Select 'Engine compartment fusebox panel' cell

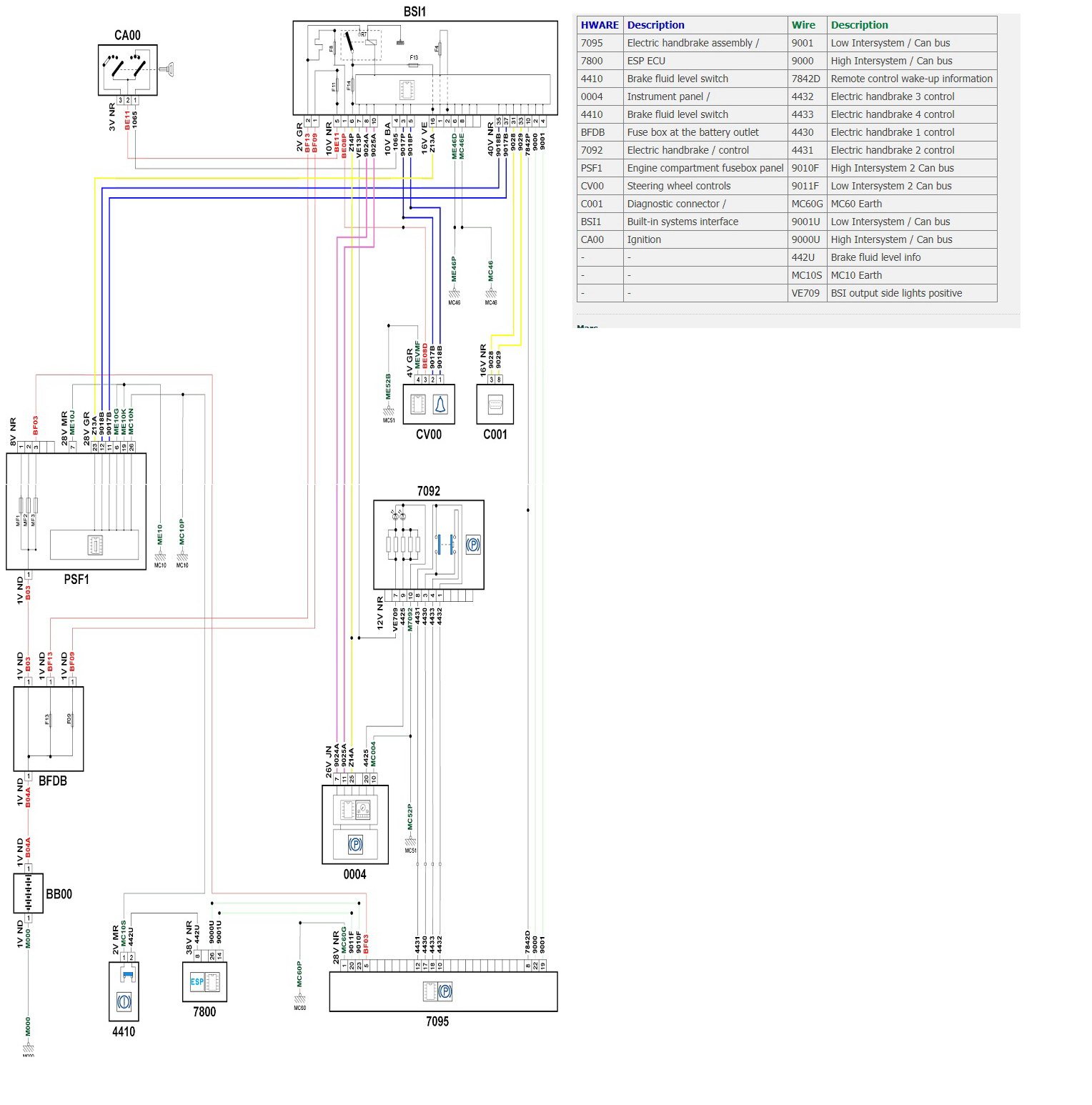coord(705,168)
